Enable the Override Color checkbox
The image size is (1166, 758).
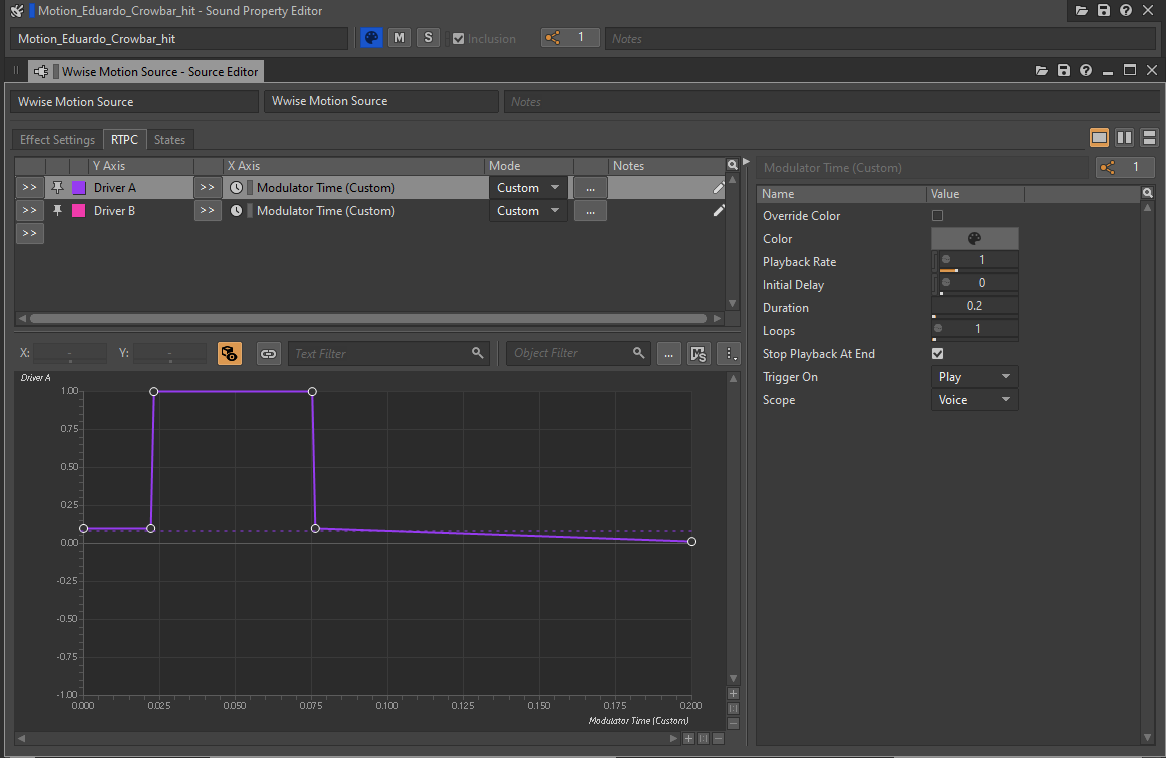pyautogui.click(x=937, y=216)
